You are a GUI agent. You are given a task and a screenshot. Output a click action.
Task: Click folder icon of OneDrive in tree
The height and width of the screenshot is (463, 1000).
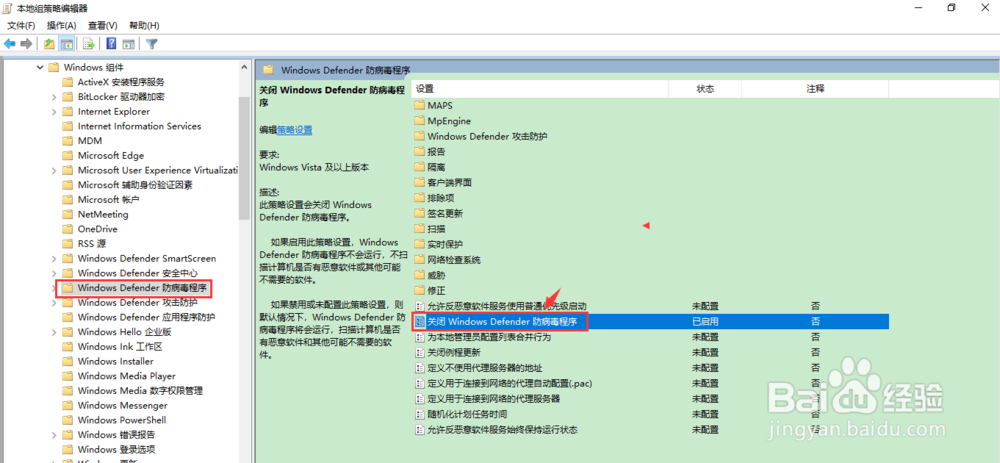coord(68,229)
